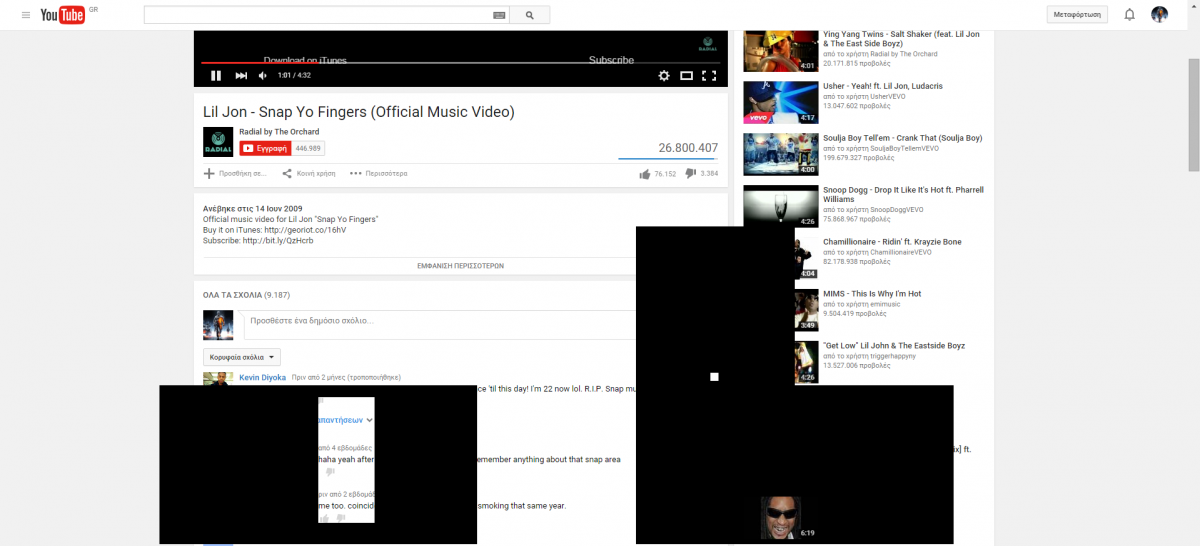Switch the player to full screen
Image resolution: width=1200 pixels, height=546 pixels.
[x=709, y=75]
